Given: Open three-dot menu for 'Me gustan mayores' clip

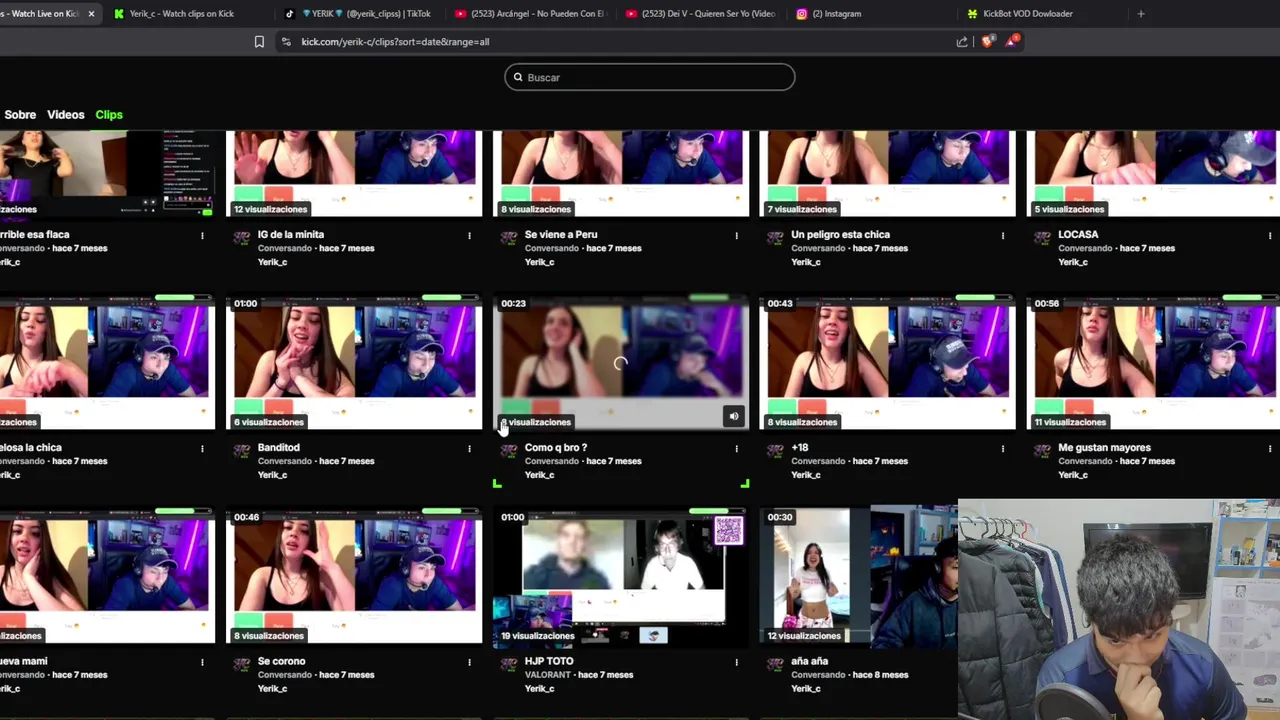Looking at the screenshot, I should click(1270, 449).
